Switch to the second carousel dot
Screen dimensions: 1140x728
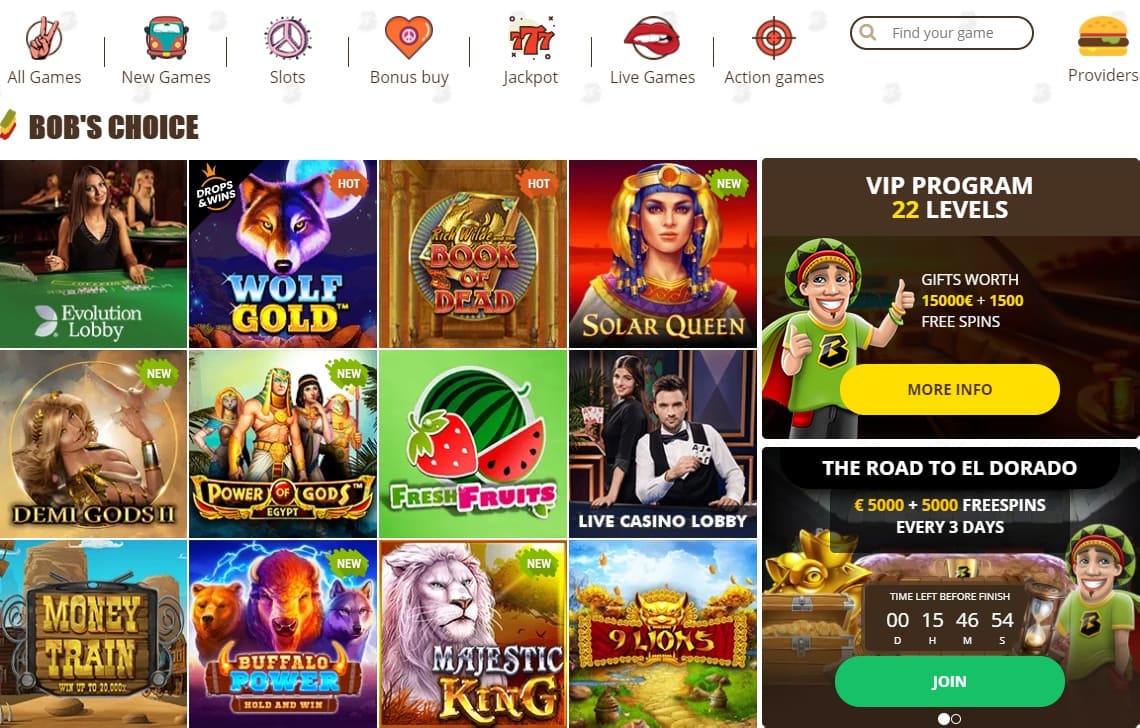[x=956, y=719]
